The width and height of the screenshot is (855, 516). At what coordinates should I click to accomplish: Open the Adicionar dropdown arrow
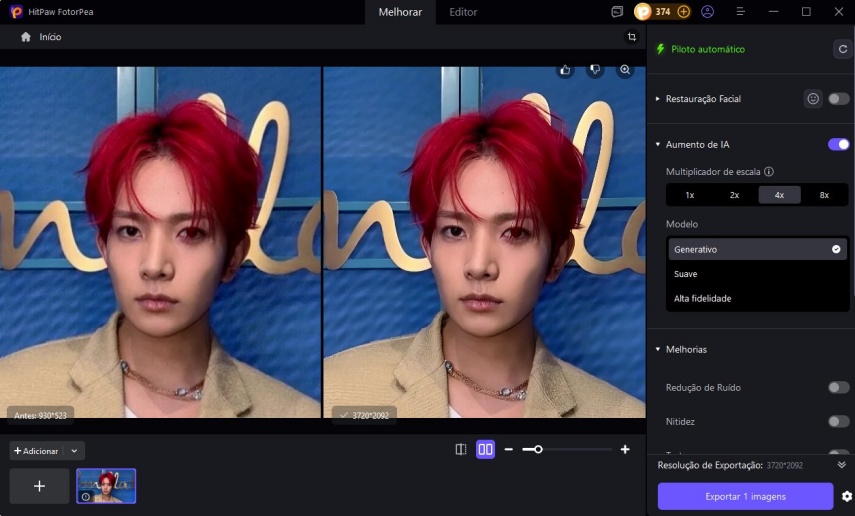click(x=74, y=451)
